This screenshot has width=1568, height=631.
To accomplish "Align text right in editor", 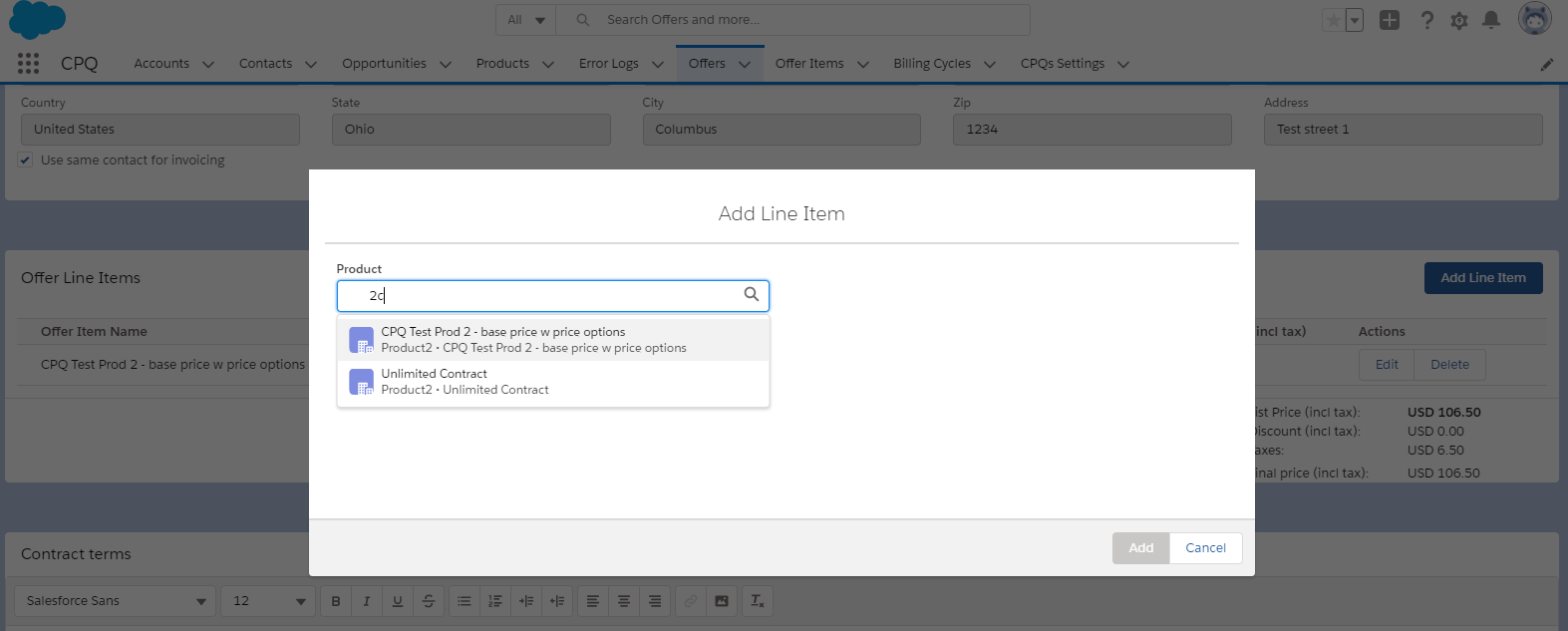I will [655, 601].
